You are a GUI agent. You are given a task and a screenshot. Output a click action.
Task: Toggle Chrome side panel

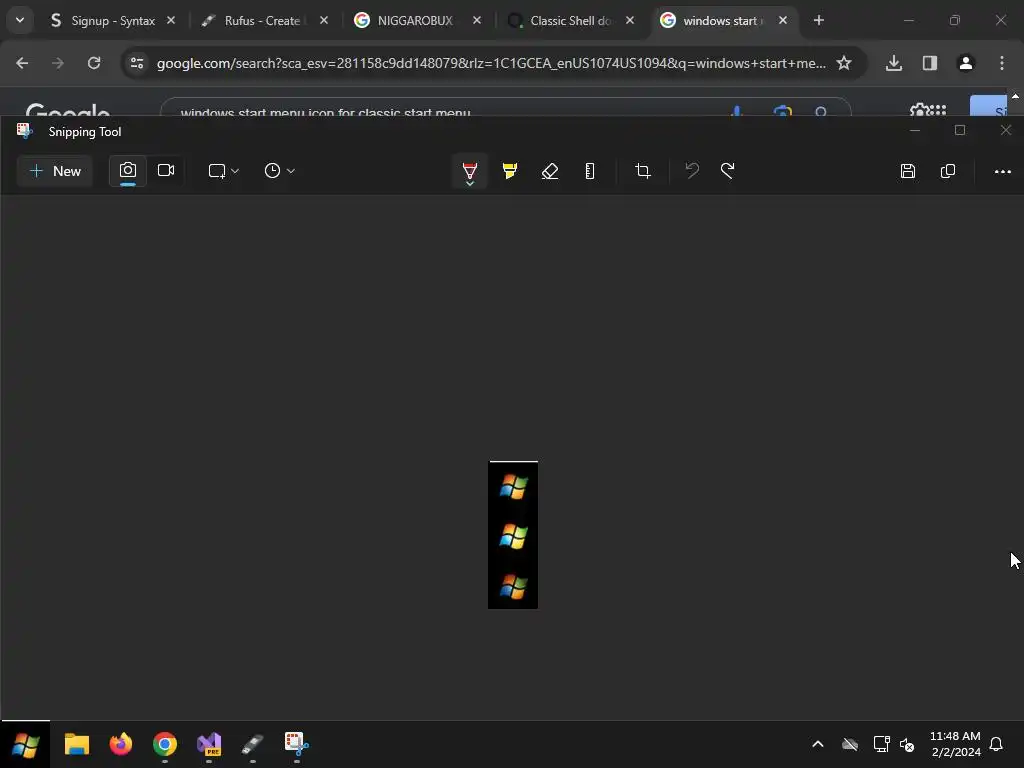[930, 63]
